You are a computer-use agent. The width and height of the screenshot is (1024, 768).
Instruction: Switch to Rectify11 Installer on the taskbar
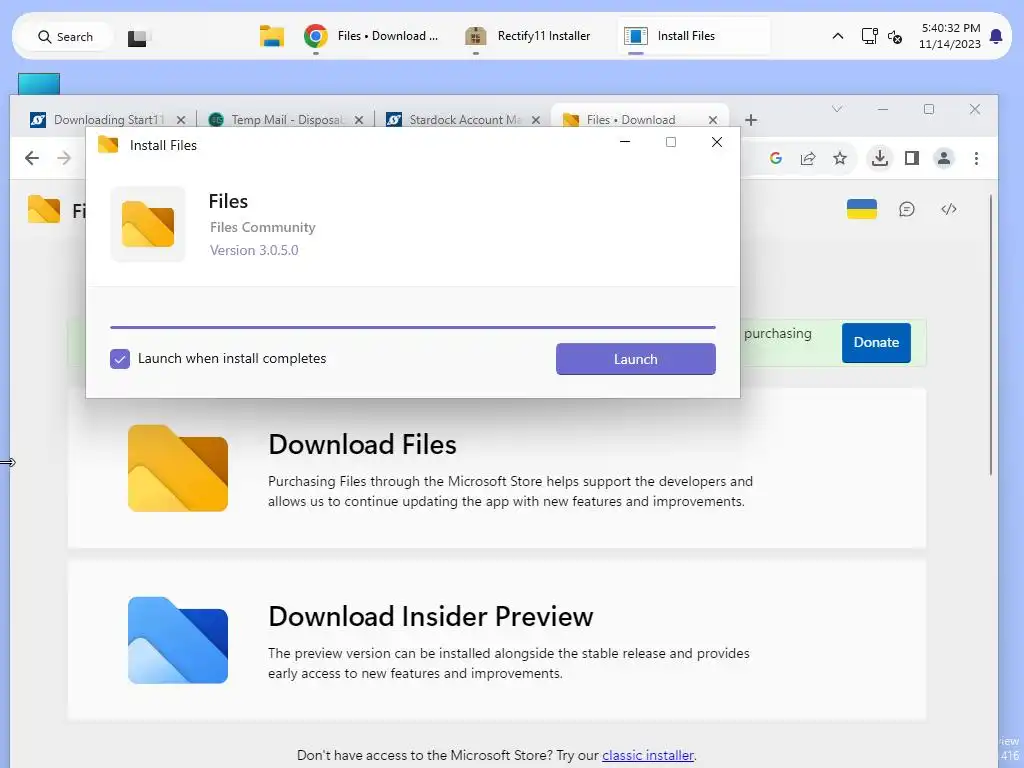528,36
